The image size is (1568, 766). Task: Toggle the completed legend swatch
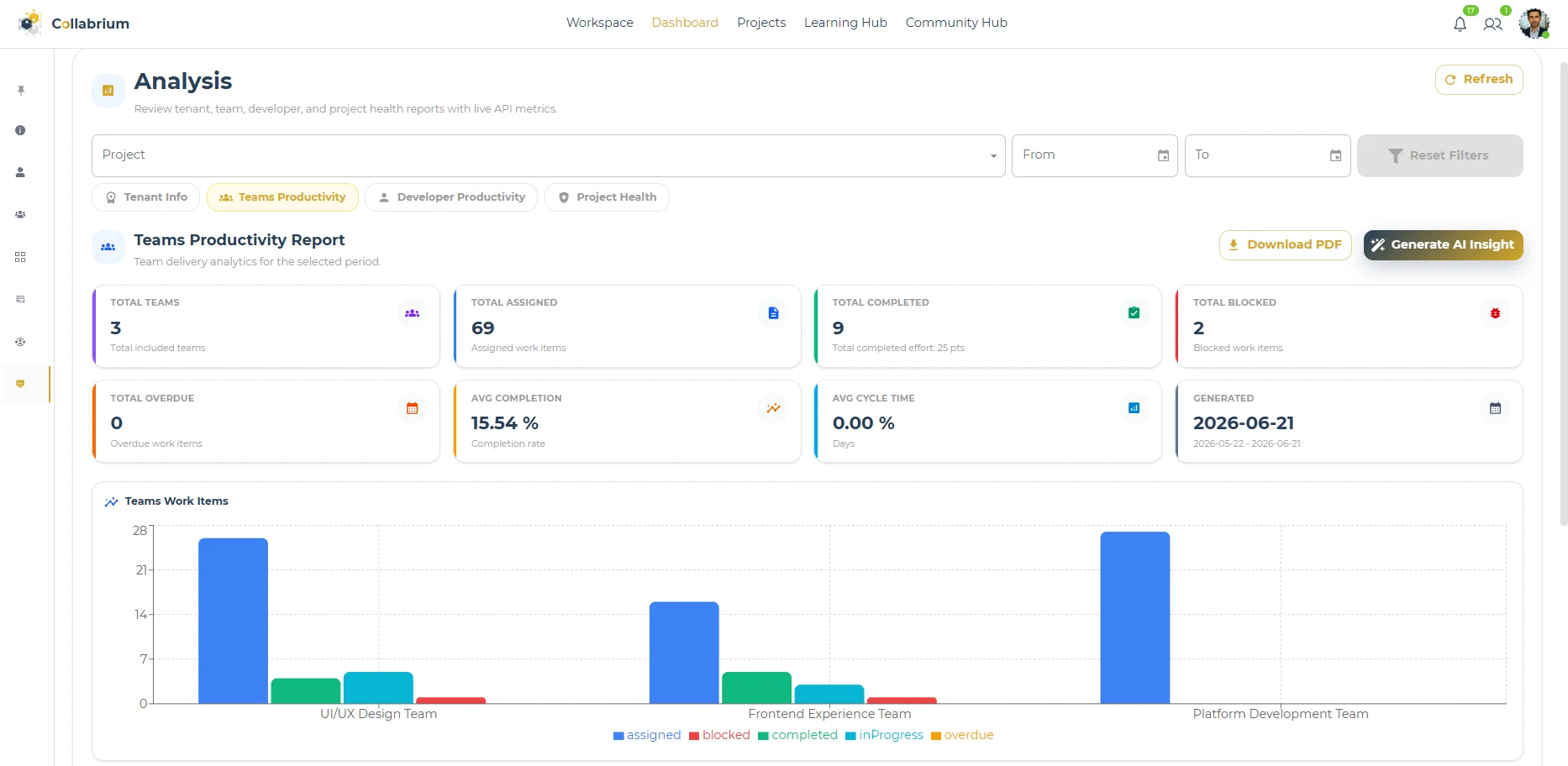(x=763, y=736)
